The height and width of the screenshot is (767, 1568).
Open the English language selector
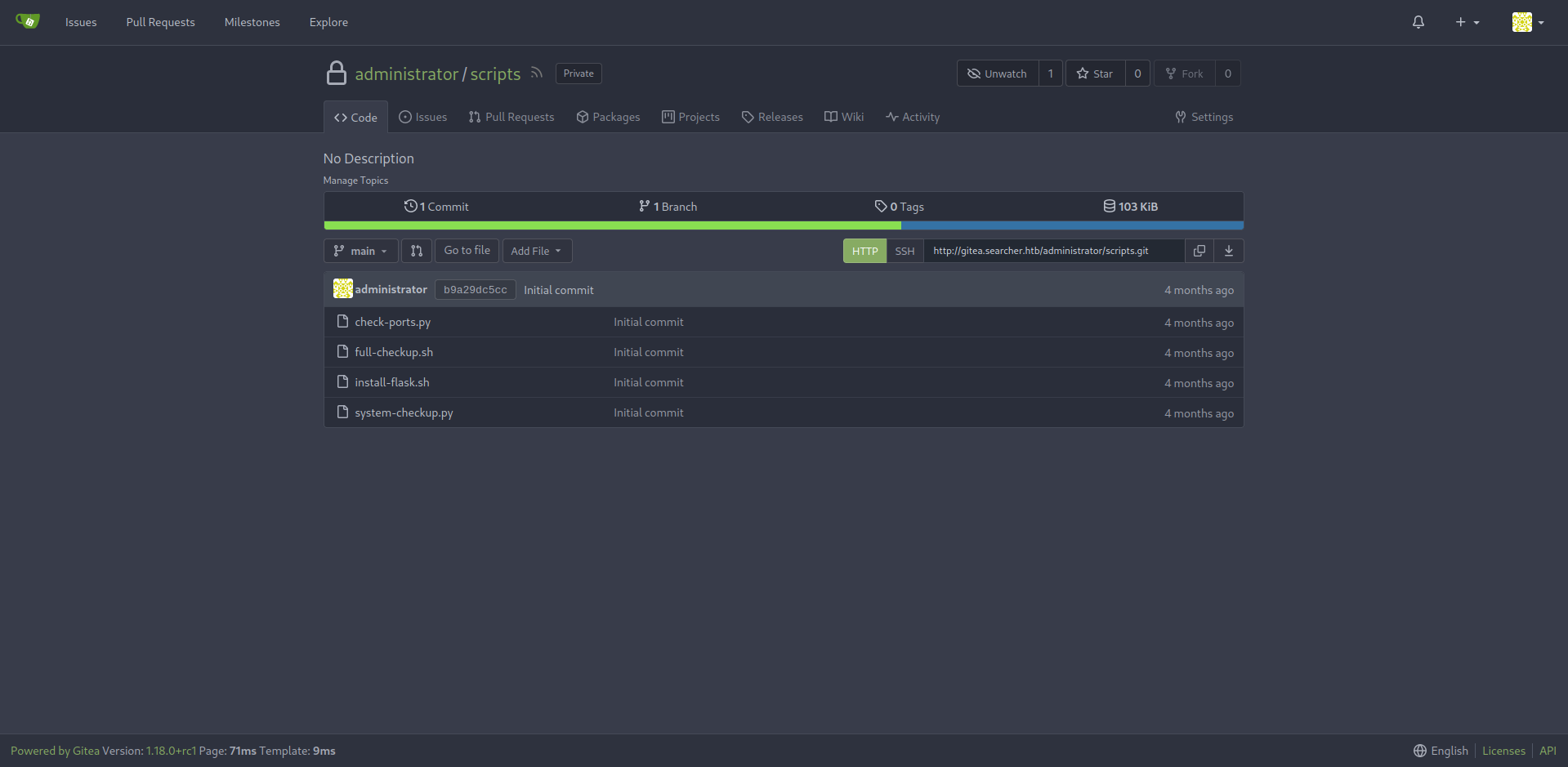click(1441, 751)
